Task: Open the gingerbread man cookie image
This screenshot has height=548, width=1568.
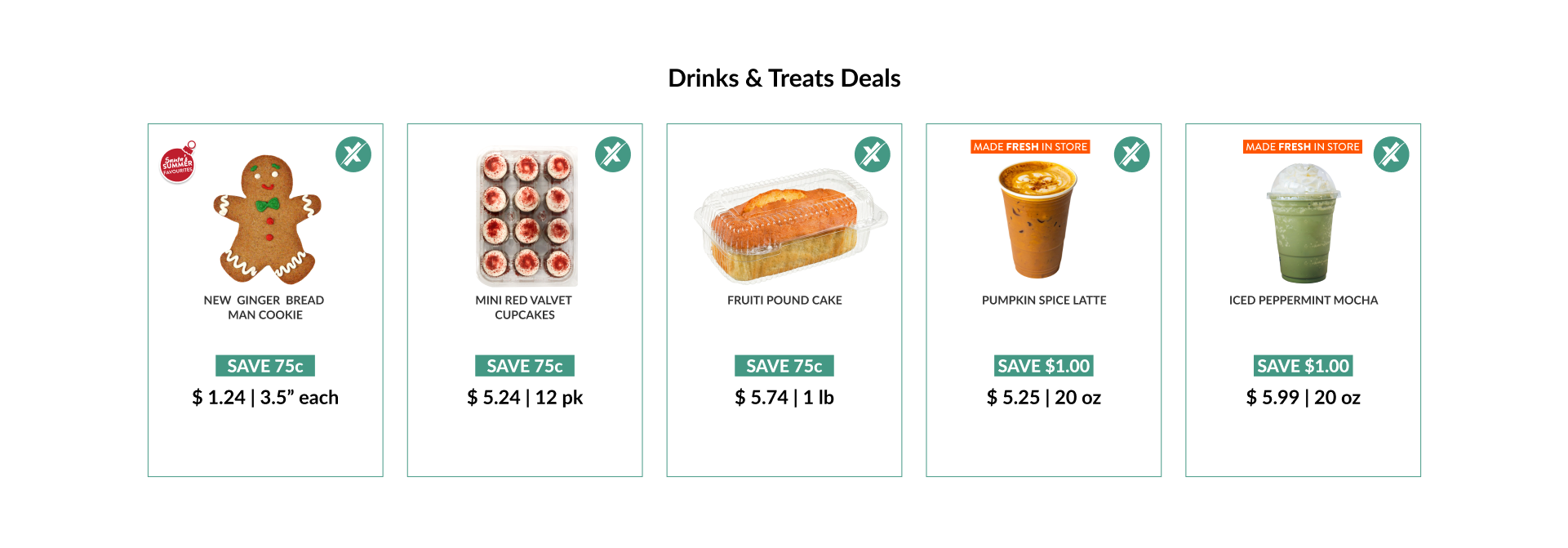Action: click(x=267, y=219)
